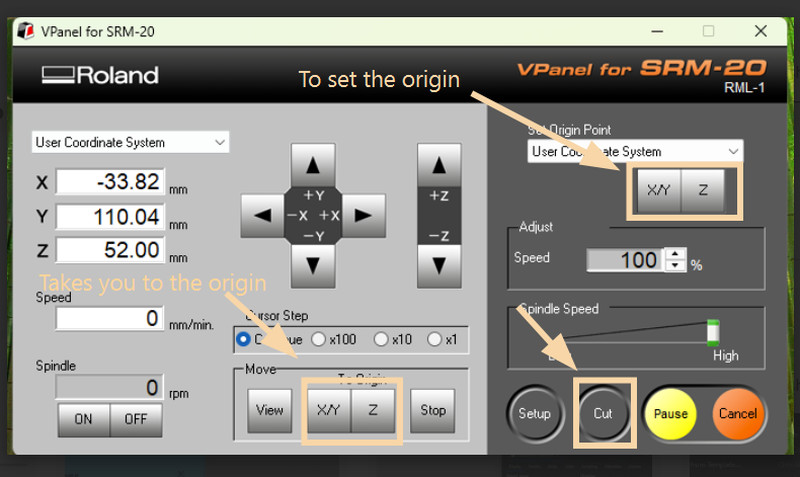800x477 pixels.
Task: Click the Adjust Speed value field
Action: point(626,260)
